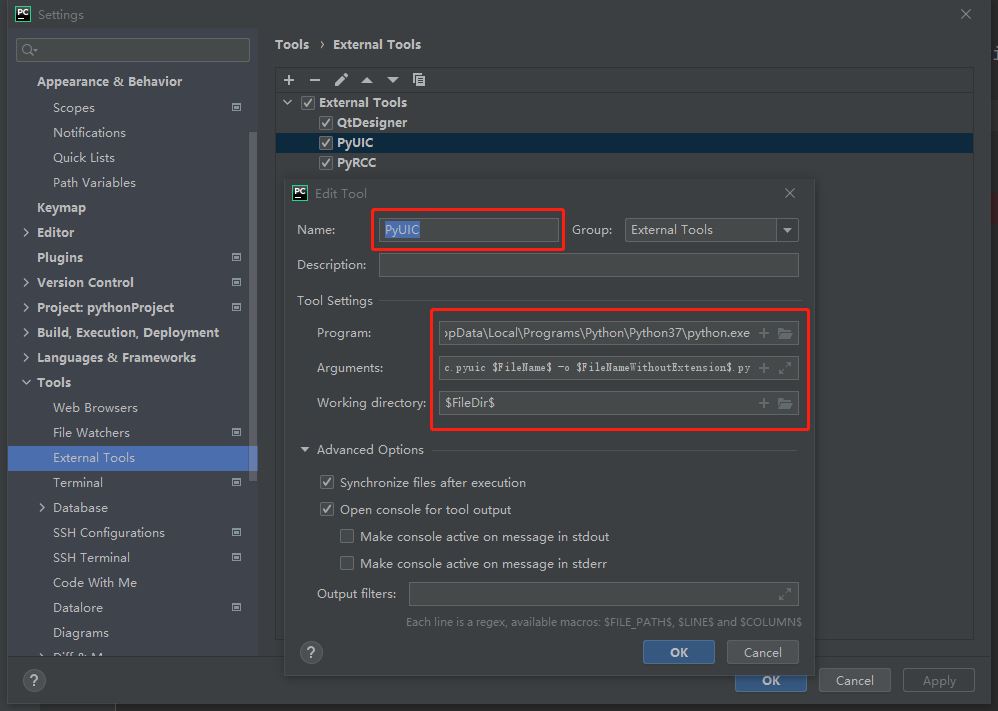This screenshot has width=998, height=711.
Task: Click the project-level icon next to File Watchers
Action: (x=237, y=432)
